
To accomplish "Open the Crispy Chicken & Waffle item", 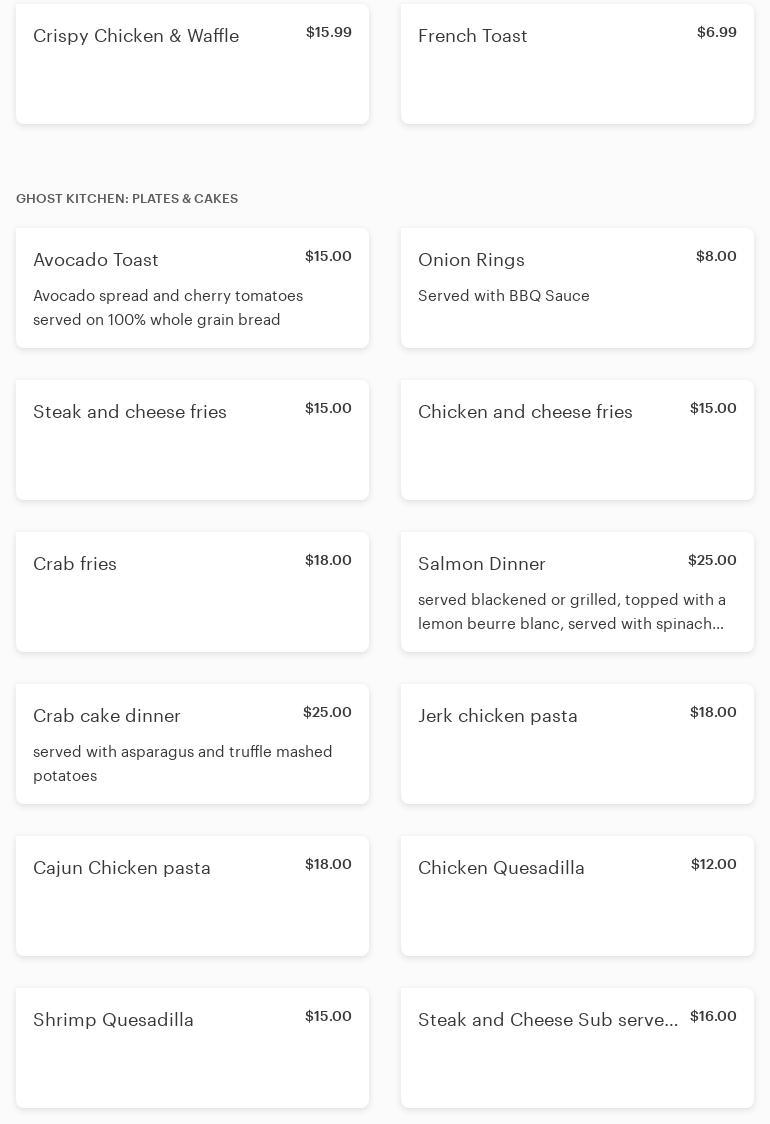I will point(192,64).
